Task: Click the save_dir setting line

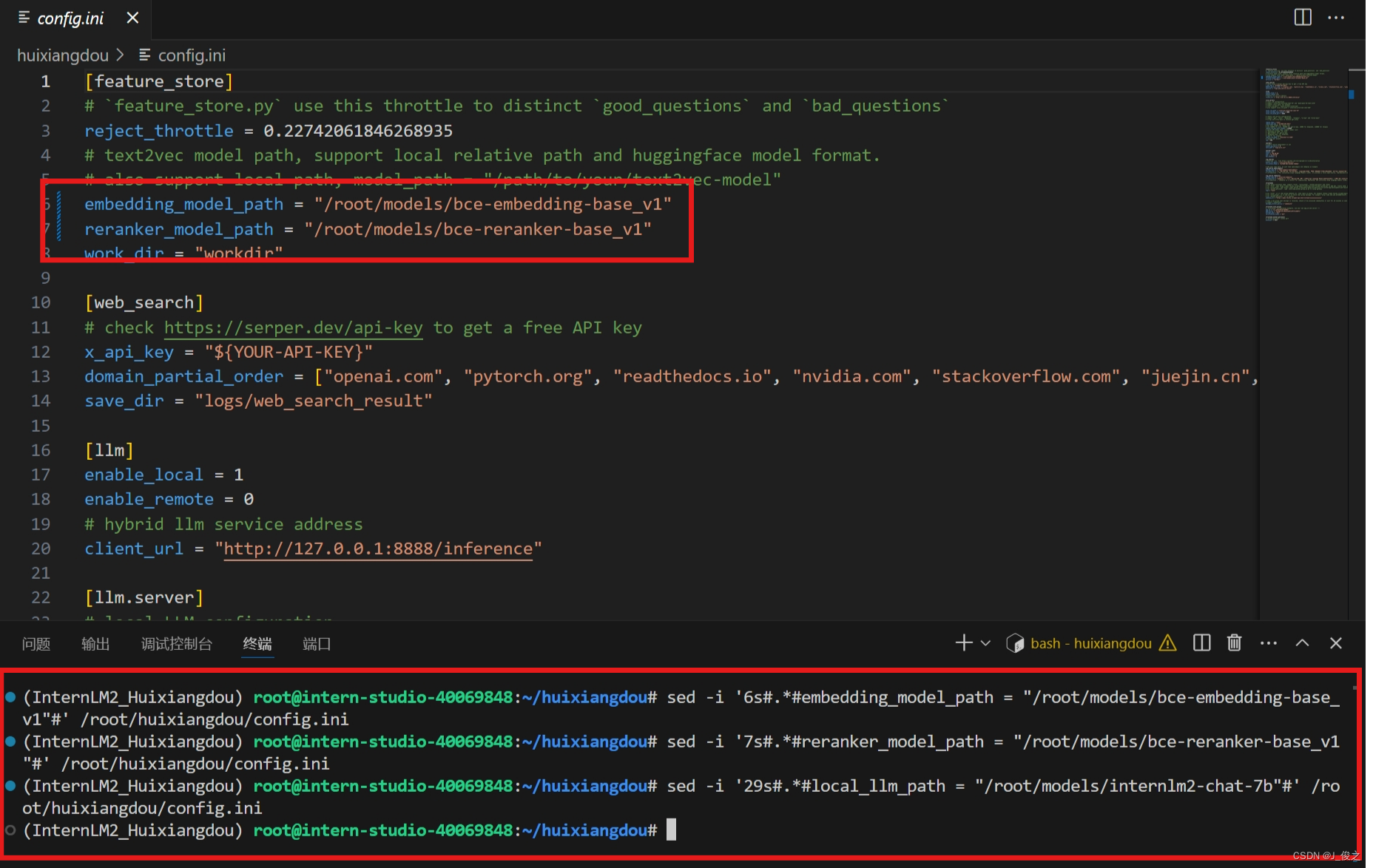Action: 258,401
